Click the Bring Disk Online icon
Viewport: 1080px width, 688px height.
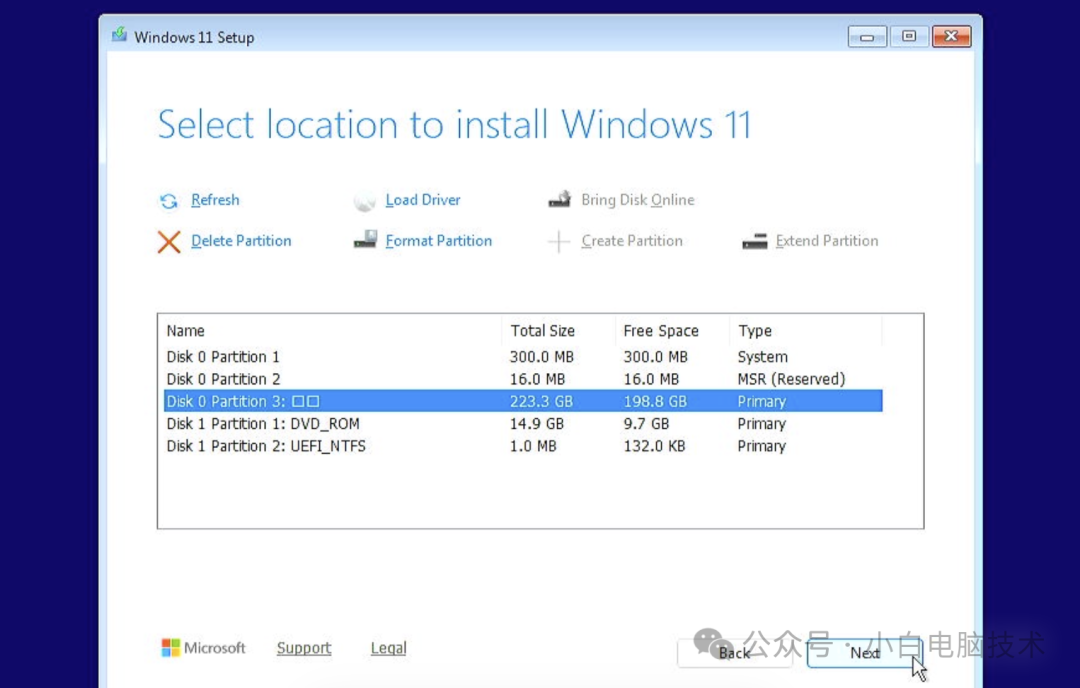[x=559, y=200]
